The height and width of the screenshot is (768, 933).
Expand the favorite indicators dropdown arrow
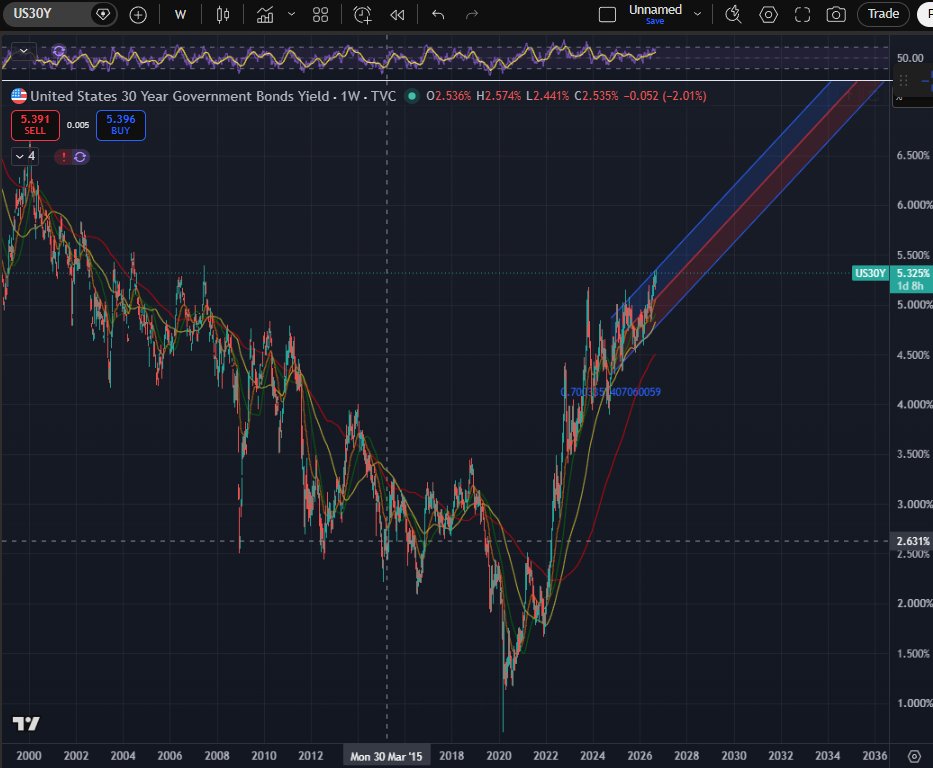click(x=292, y=14)
